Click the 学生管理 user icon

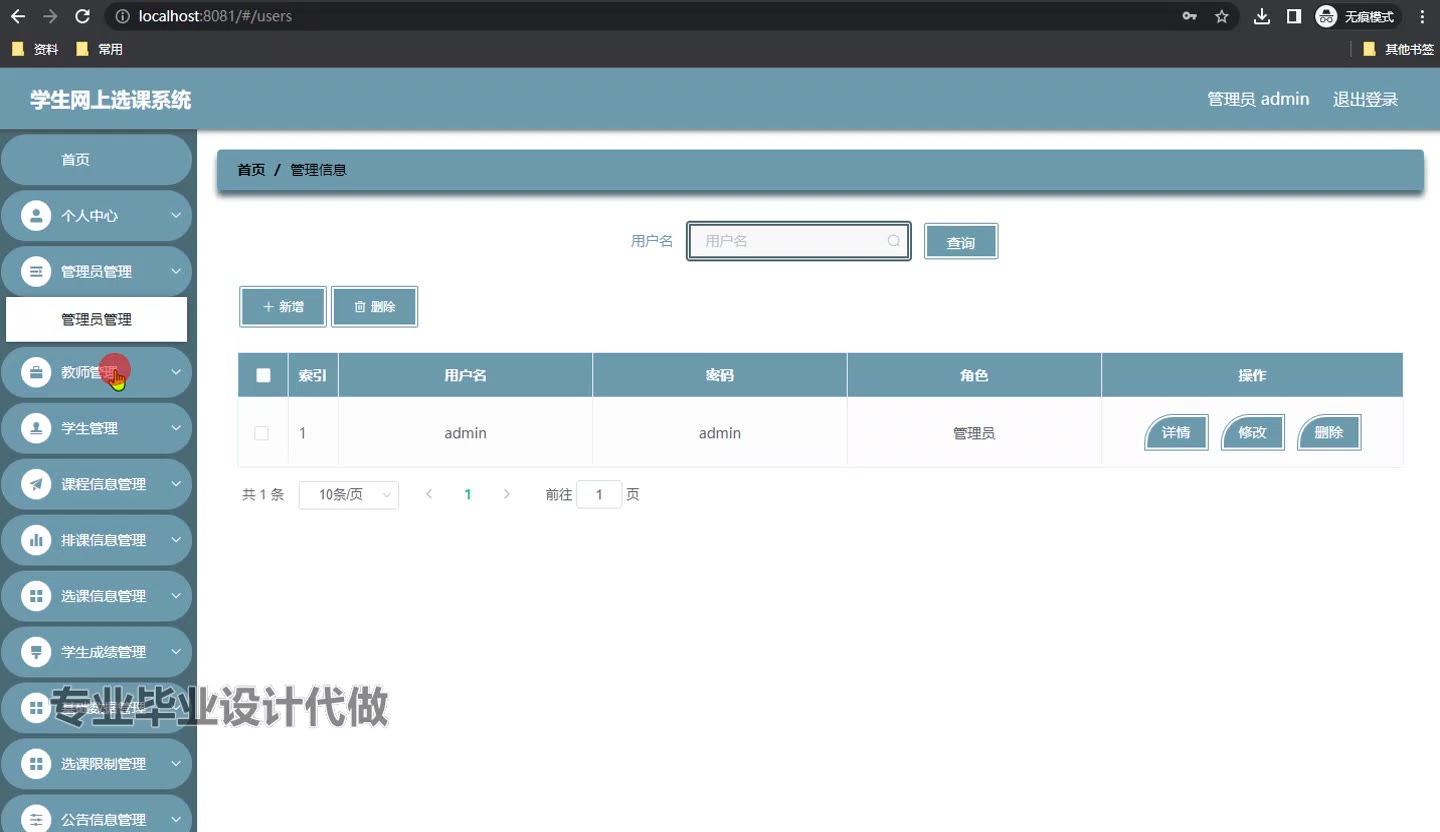pos(36,428)
